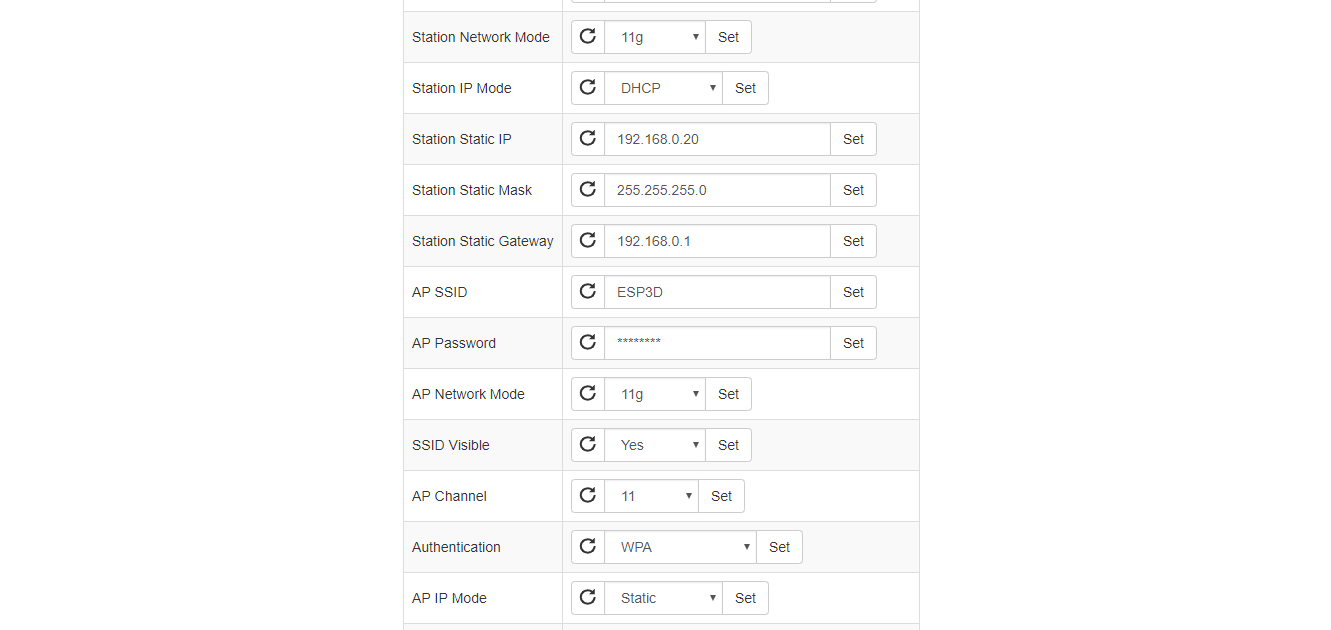
Task: Refresh the Station Network Mode value
Action: click(x=588, y=37)
